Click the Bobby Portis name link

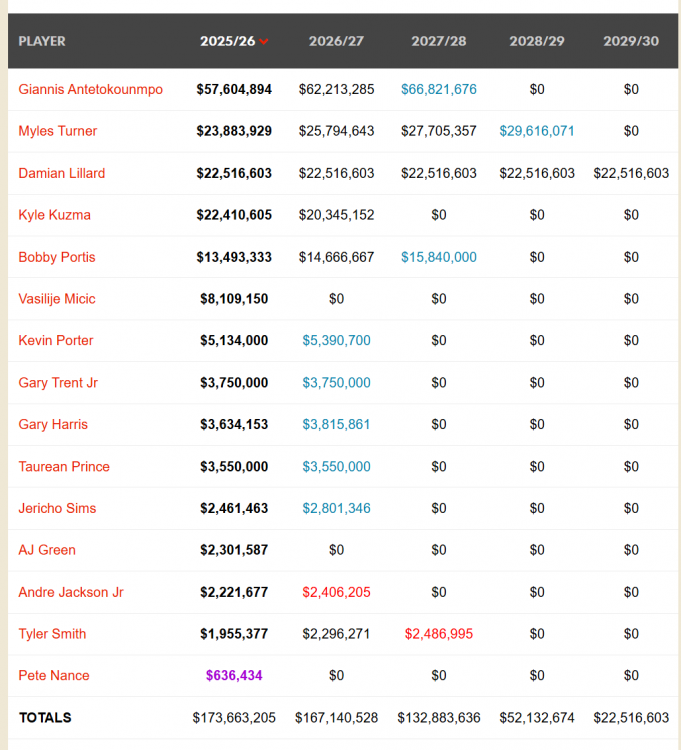pyautogui.click(x=57, y=257)
